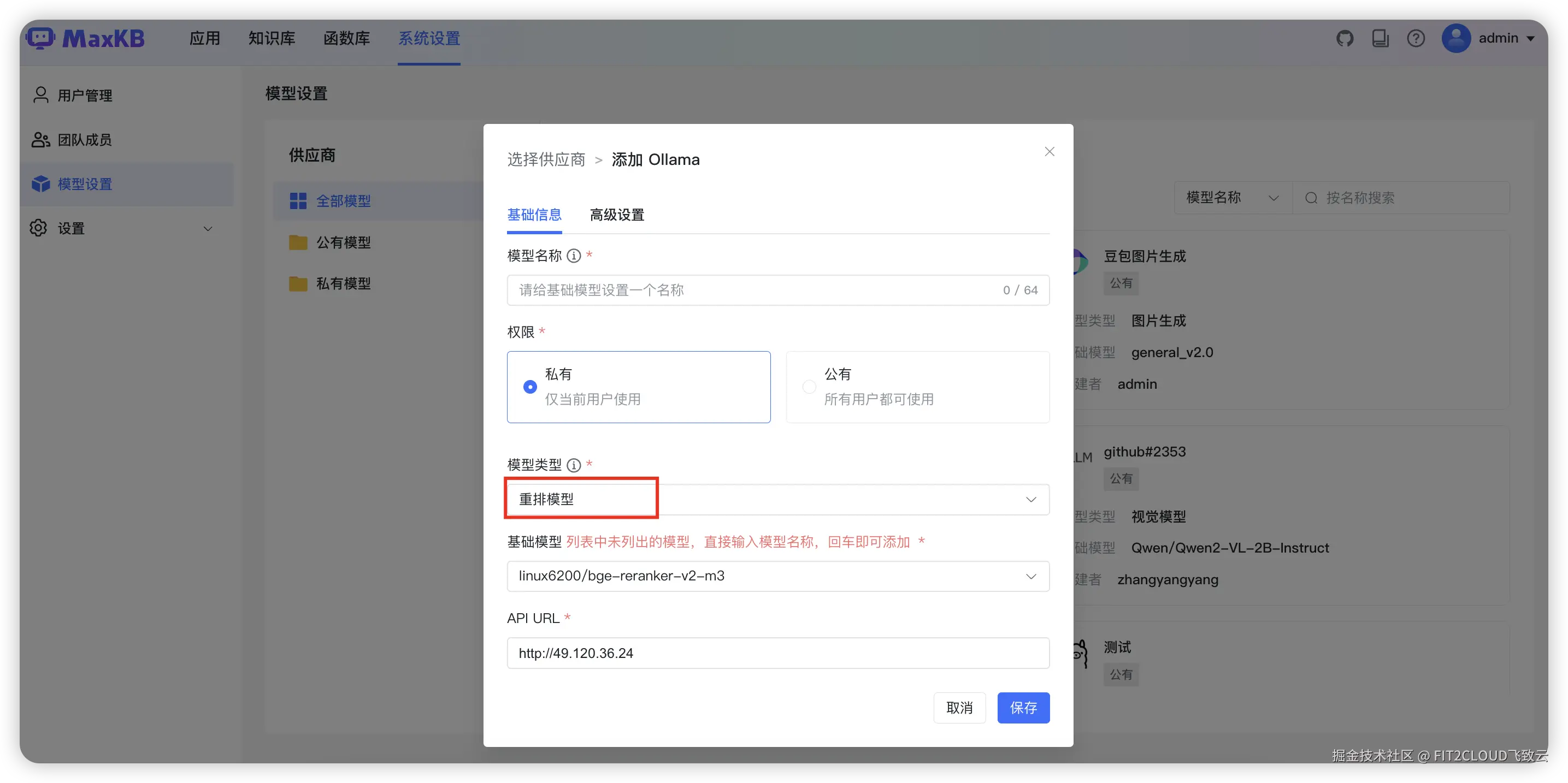Viewport: 1568px width, 783px height.
Task: Open the admin account dropdown arrow
Action: [1530, 38]
